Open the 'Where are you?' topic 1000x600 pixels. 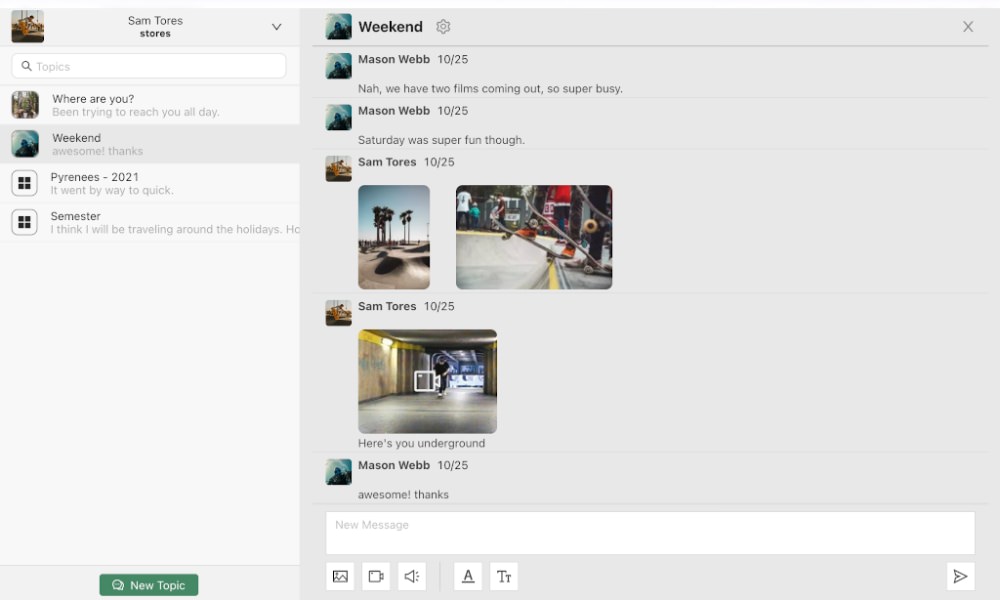pos(150,105)
